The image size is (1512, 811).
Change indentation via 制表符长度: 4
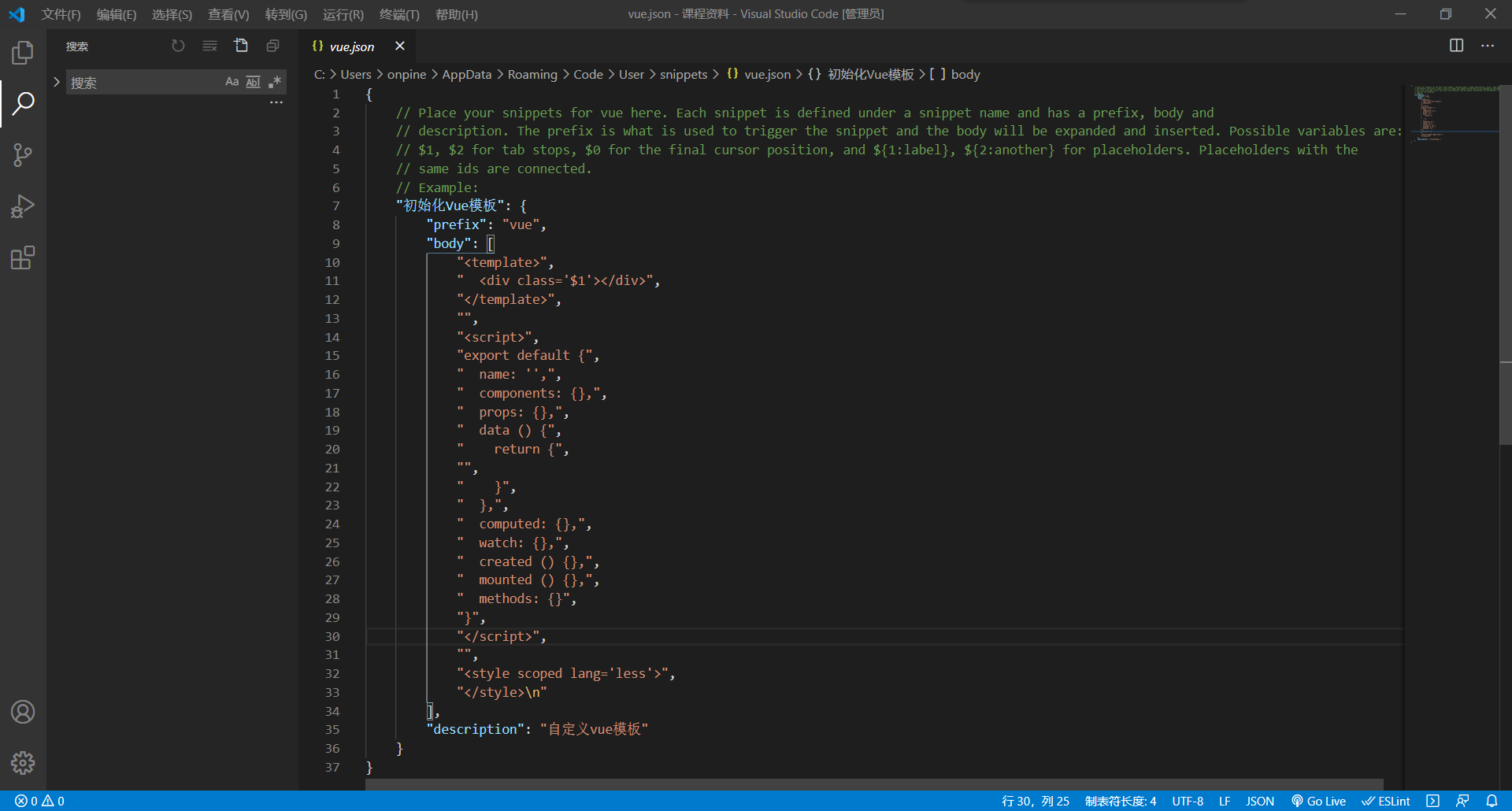1121,801
